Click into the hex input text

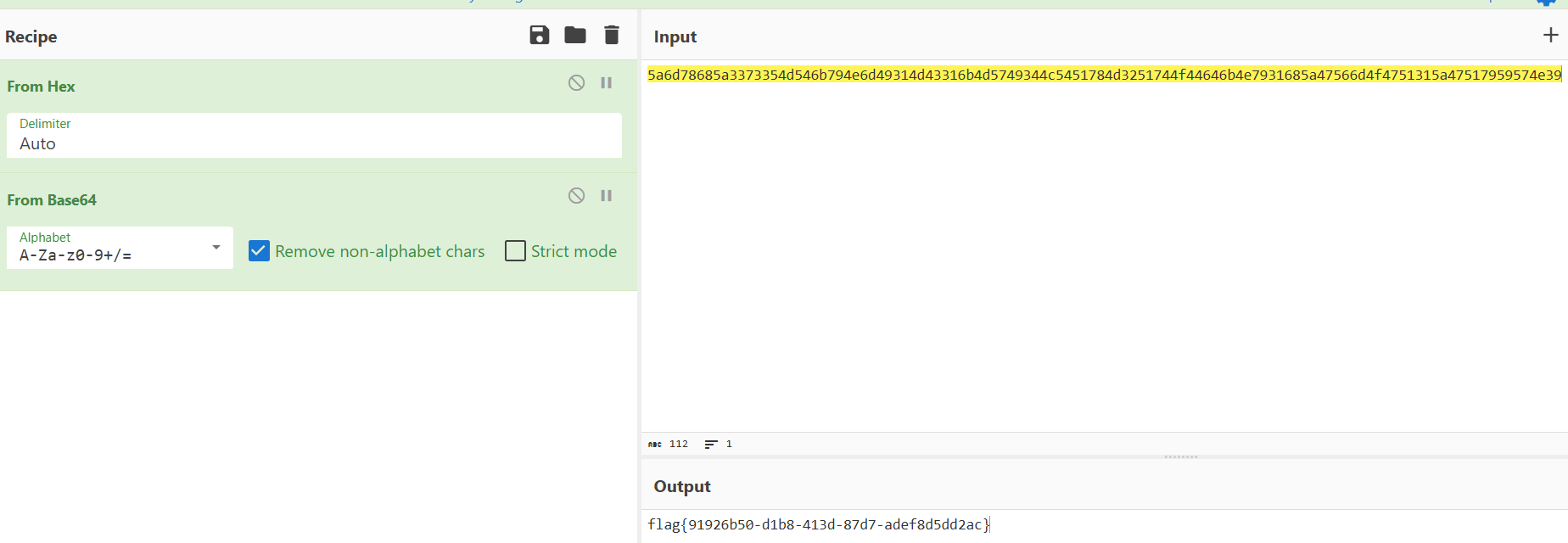1103,76
